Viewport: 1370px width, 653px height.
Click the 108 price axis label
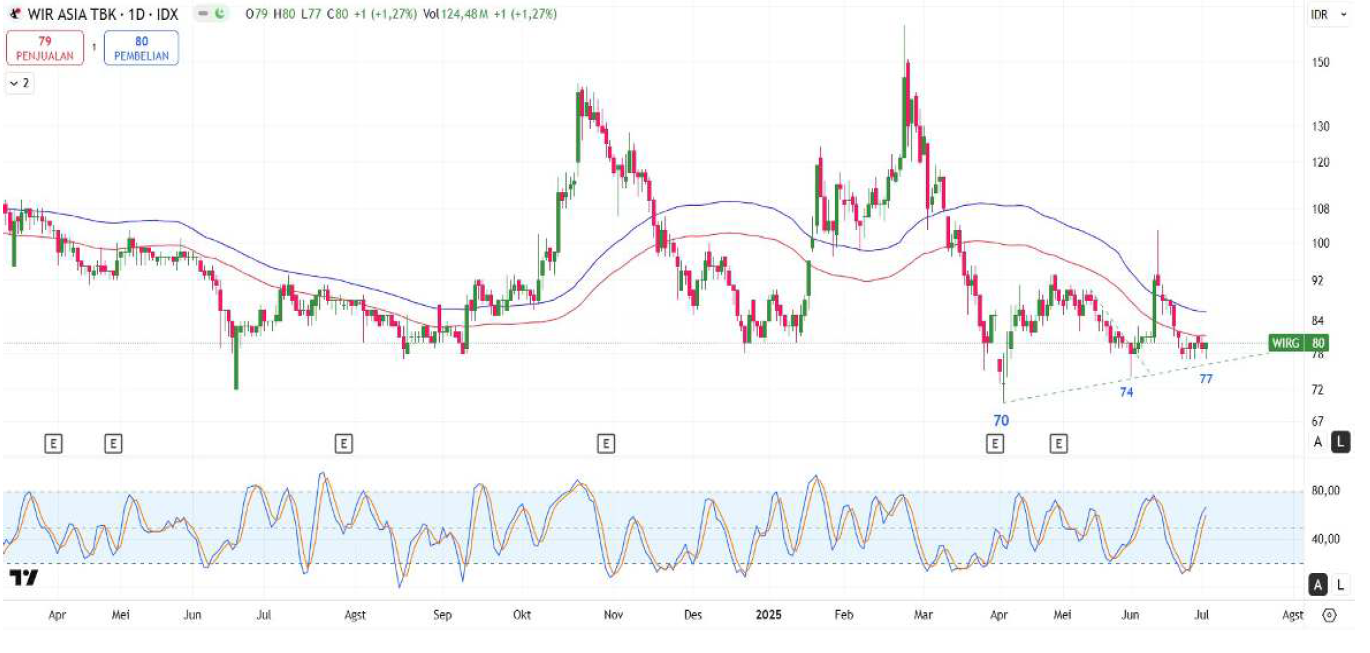pos(1319,209)
